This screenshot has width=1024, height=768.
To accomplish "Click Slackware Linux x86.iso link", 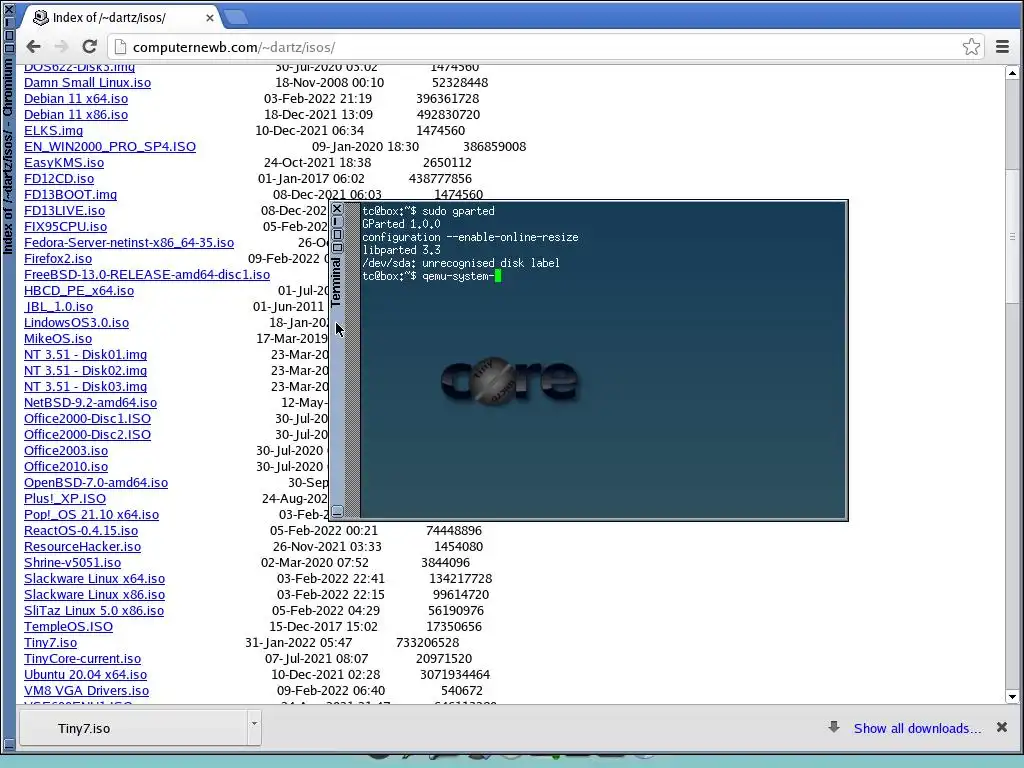I will pos(95,595).
